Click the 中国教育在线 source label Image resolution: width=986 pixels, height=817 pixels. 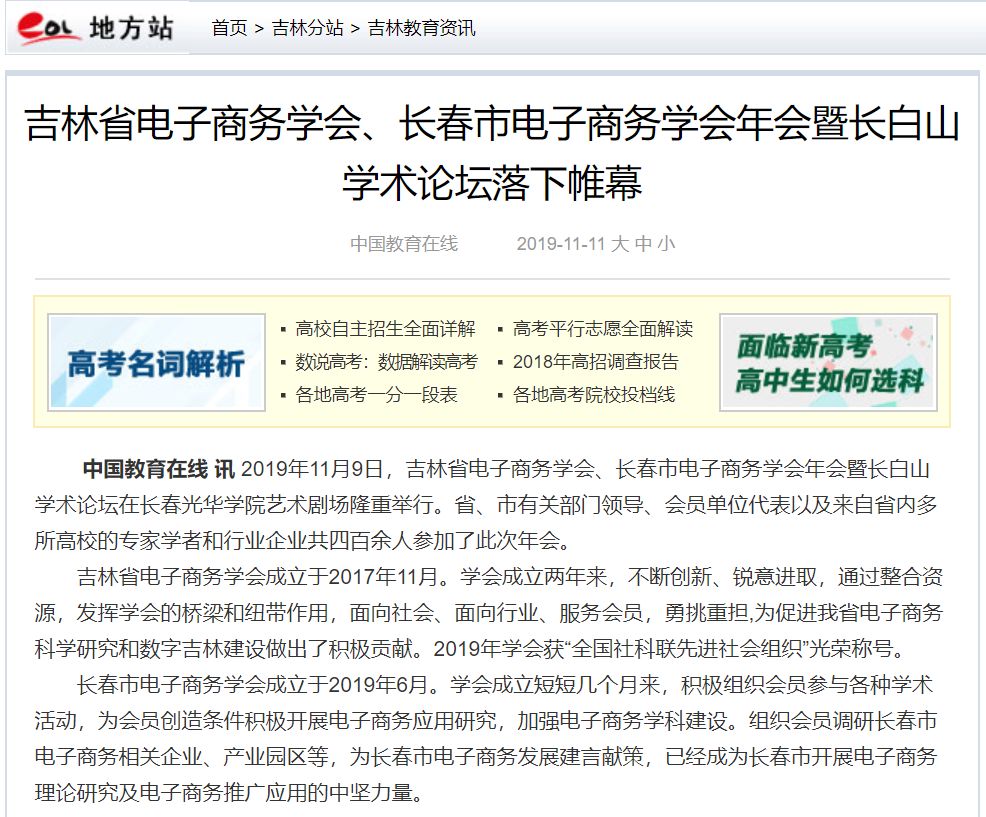point(404,244)
